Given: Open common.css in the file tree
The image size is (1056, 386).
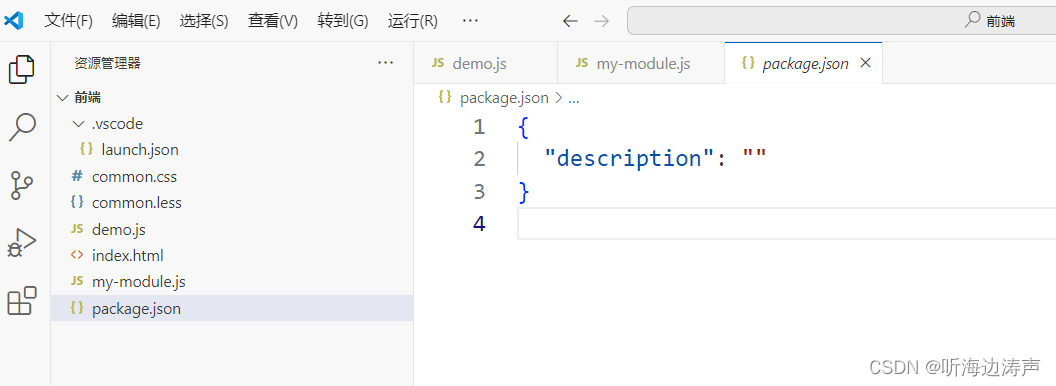Looking at the screenshot, I should click(232, 176).
